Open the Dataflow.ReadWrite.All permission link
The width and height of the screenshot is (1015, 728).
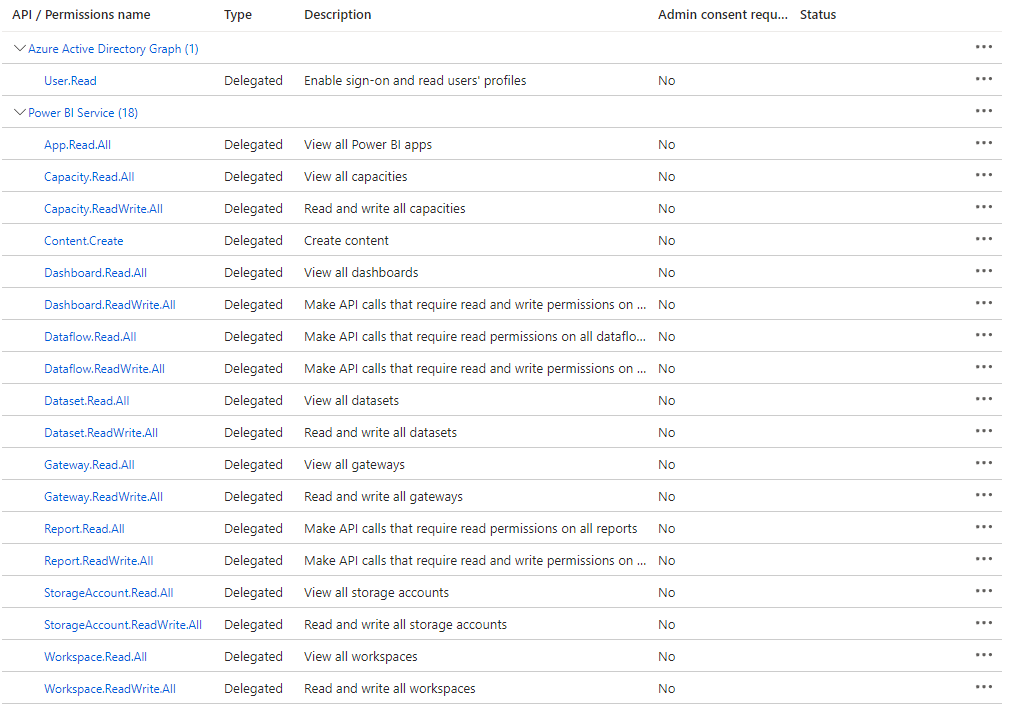pos(104,369)
